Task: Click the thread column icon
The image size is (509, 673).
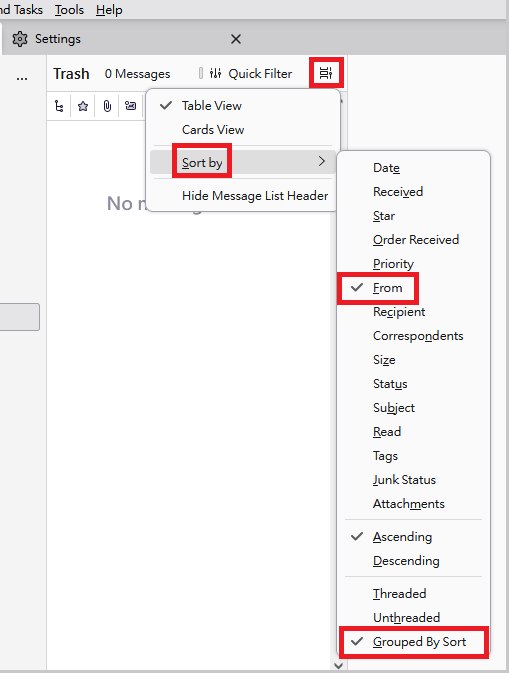Action: [59, 106]
